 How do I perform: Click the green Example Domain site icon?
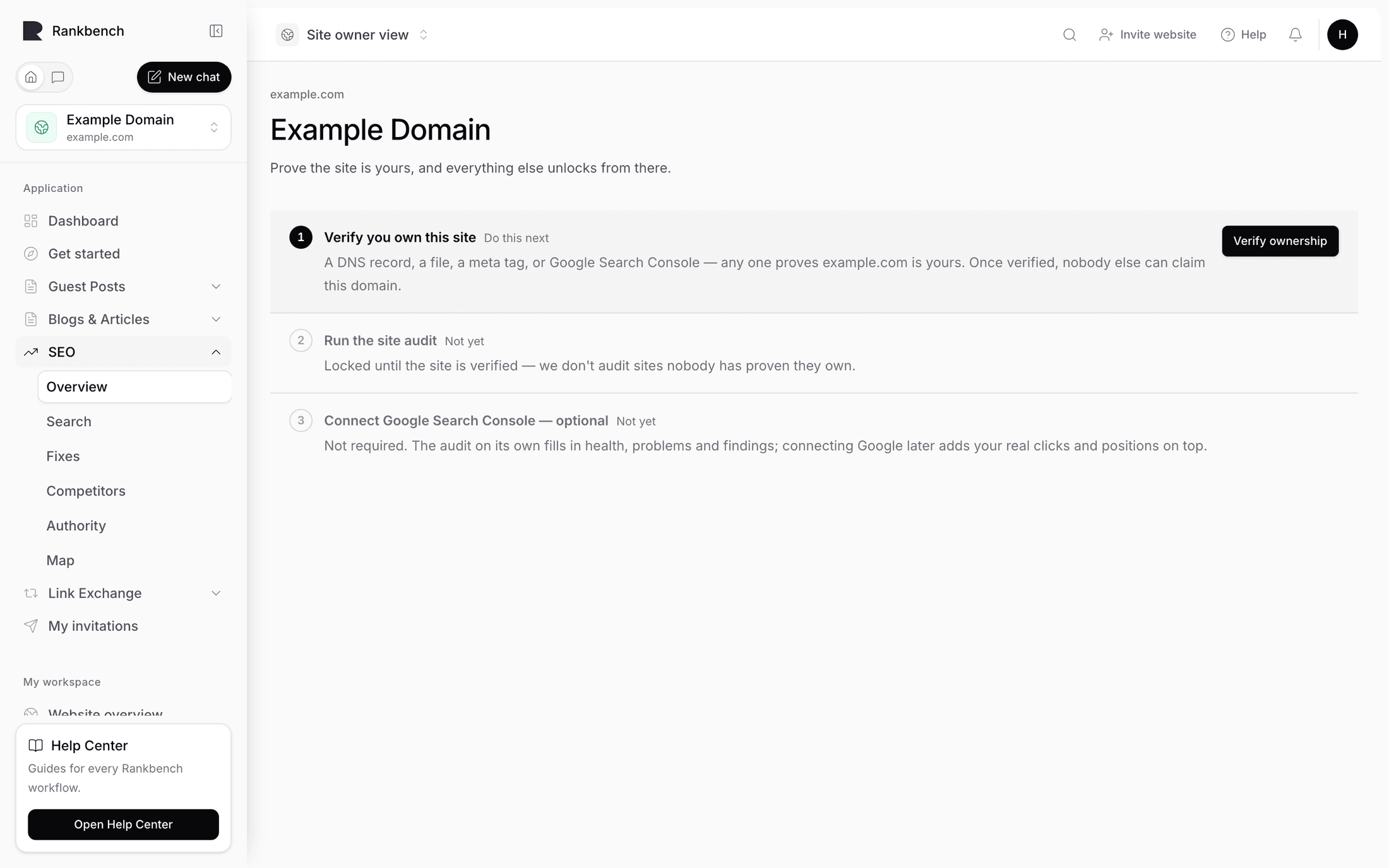point(42,128)
